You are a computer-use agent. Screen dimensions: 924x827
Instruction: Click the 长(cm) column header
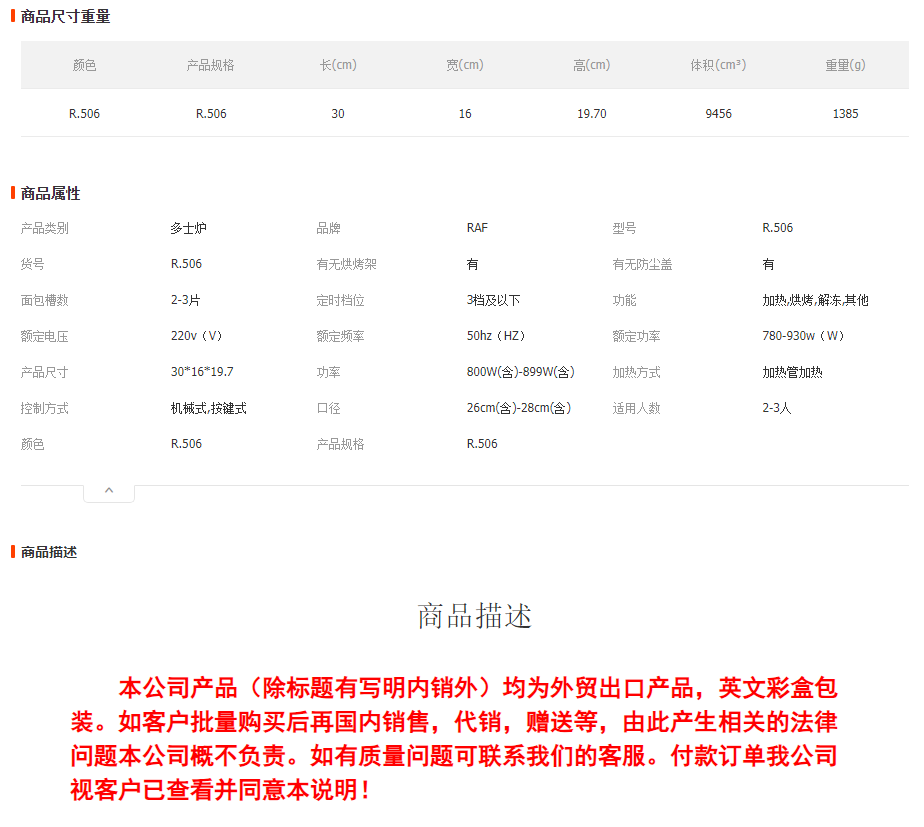click(x=338, y=65)
